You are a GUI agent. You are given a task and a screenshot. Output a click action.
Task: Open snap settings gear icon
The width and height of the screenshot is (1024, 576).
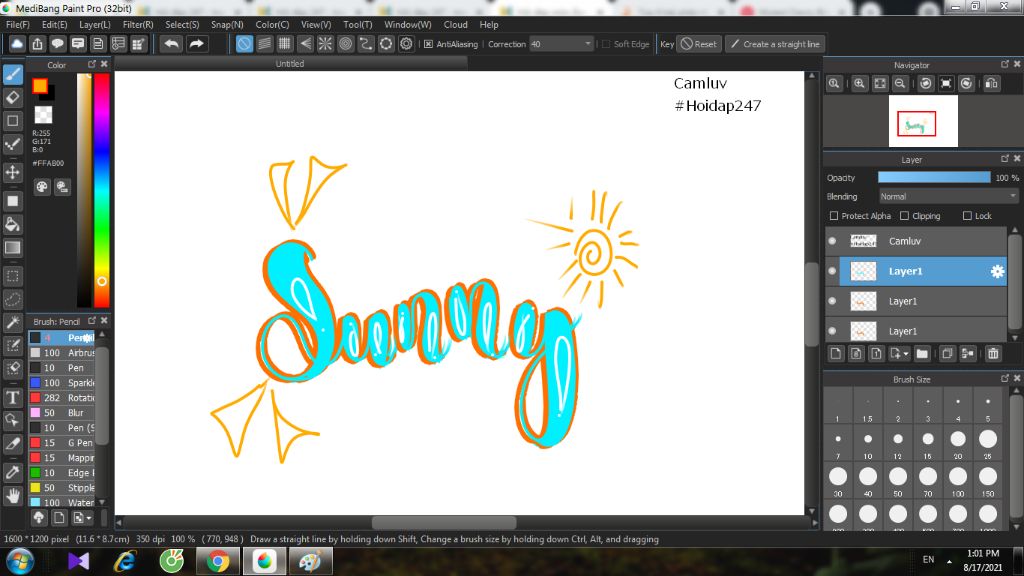click(x=406, y=44)
